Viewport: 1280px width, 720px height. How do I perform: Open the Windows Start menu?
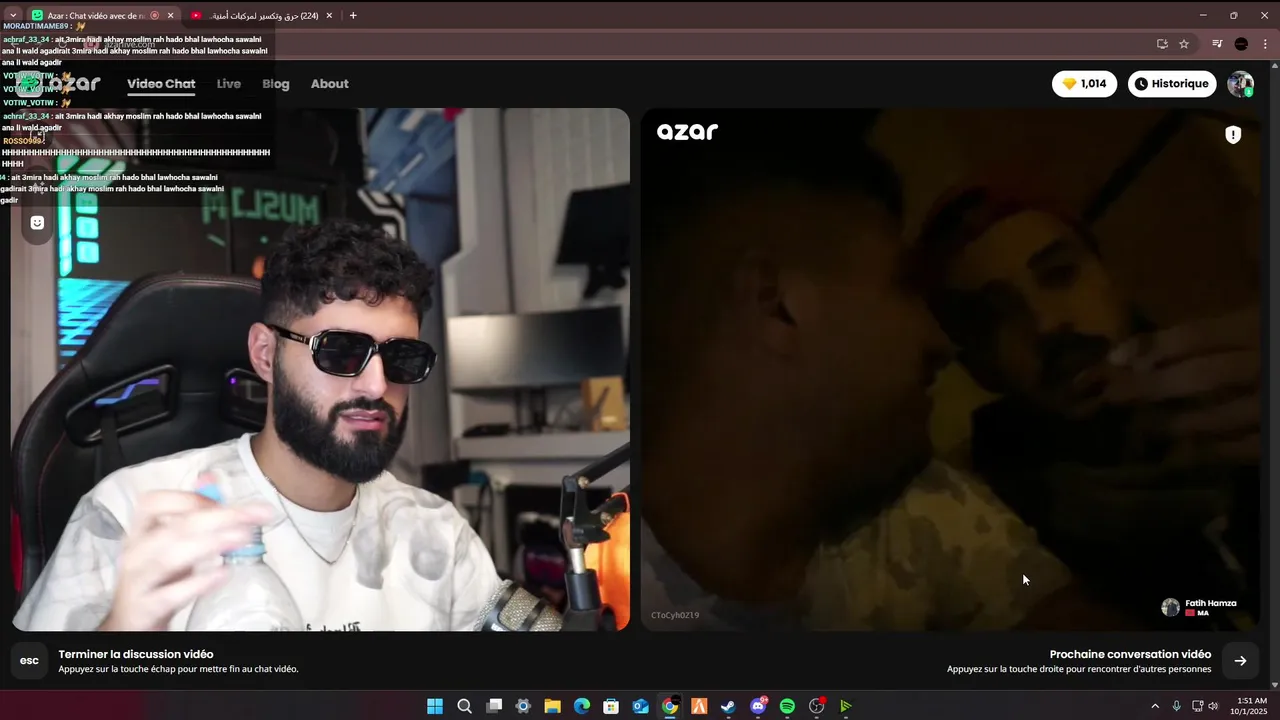click(x=435, y=706)
